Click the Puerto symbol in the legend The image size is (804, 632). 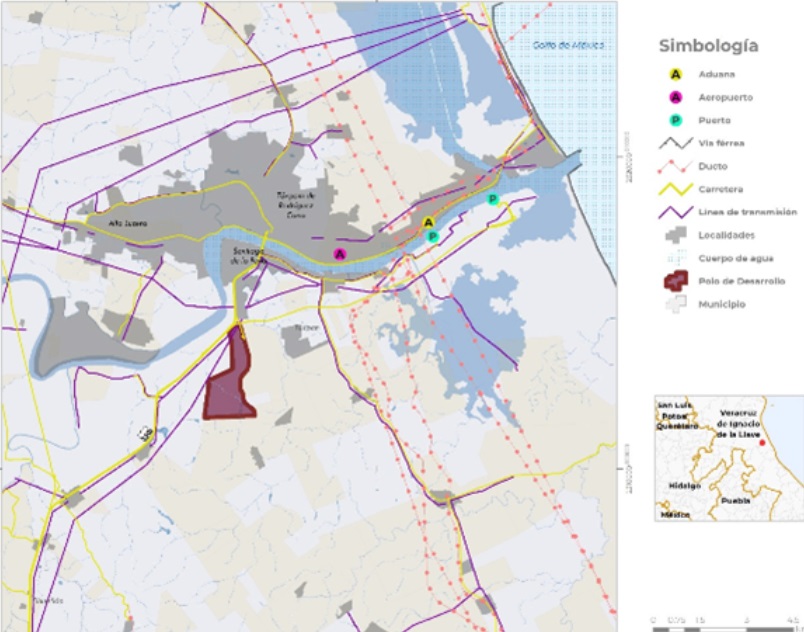675,120
